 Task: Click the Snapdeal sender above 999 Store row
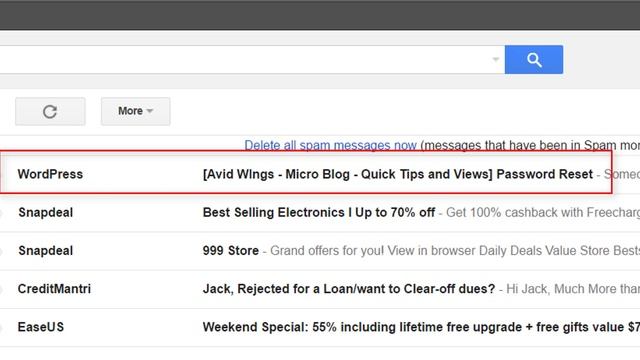pos(46,213)
